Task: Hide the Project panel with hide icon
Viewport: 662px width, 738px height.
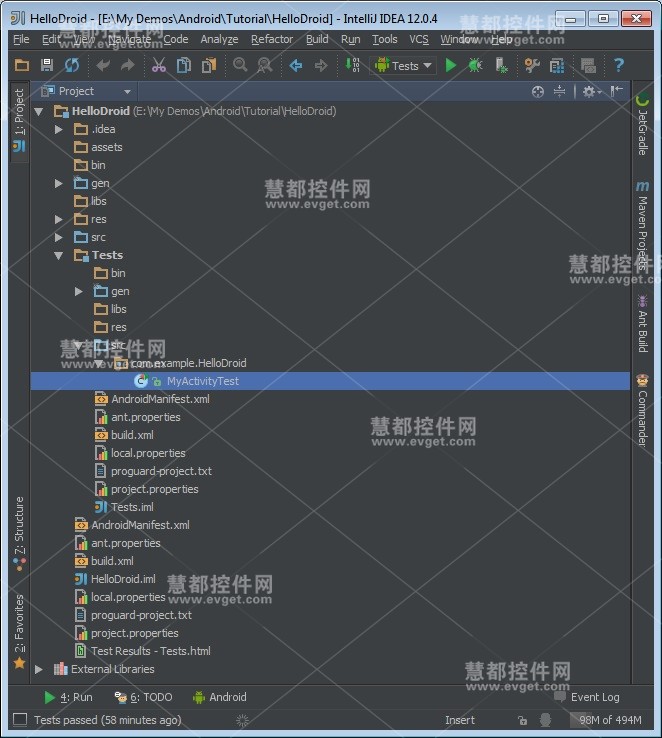Action: (x=616, y=91)
